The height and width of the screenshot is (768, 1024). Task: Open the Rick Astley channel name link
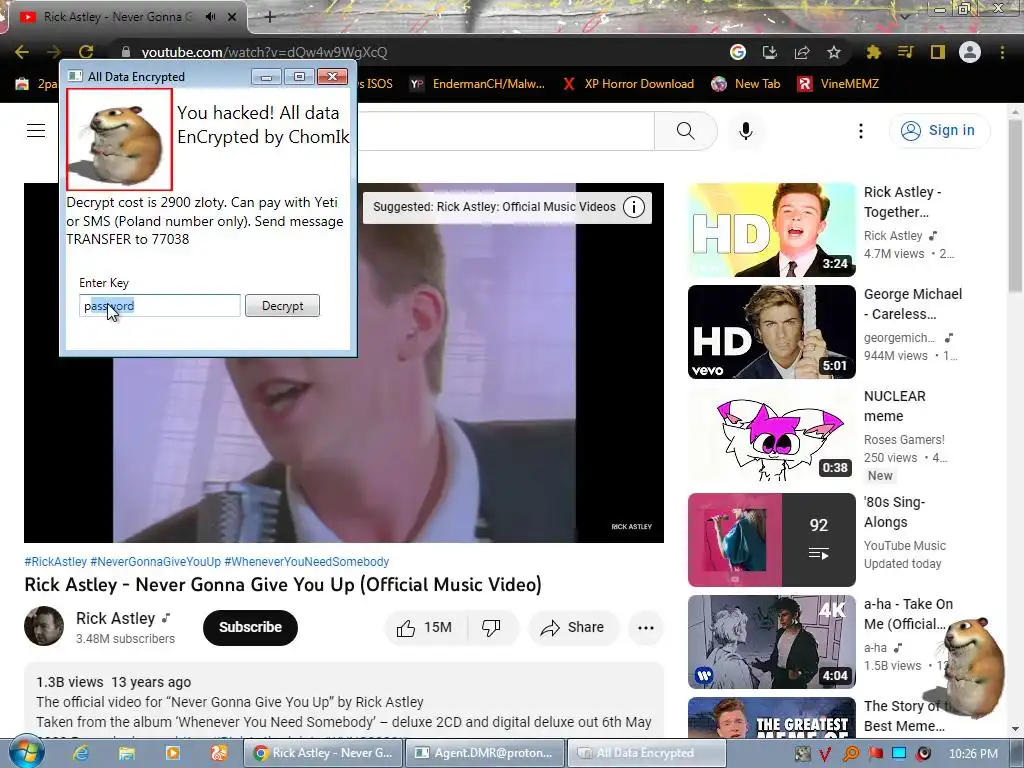coord(115,618)
